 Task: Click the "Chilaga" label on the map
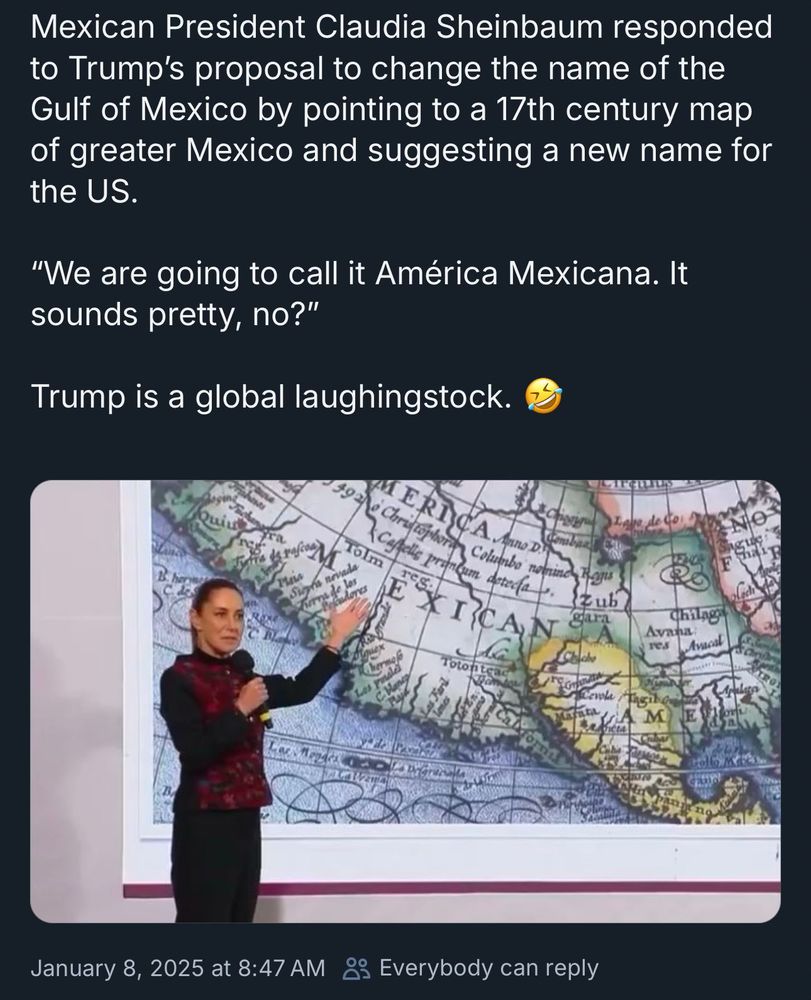[x=701, y=614]
